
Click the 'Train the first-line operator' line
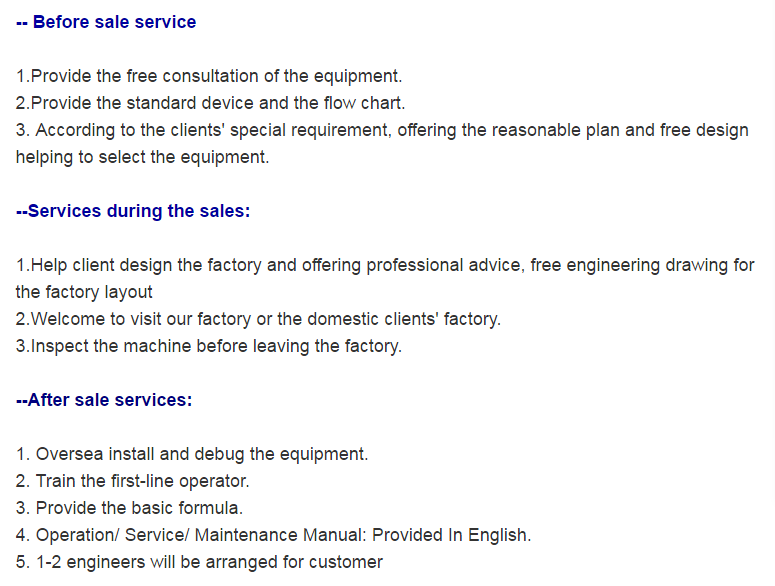(x=132, y=481)
